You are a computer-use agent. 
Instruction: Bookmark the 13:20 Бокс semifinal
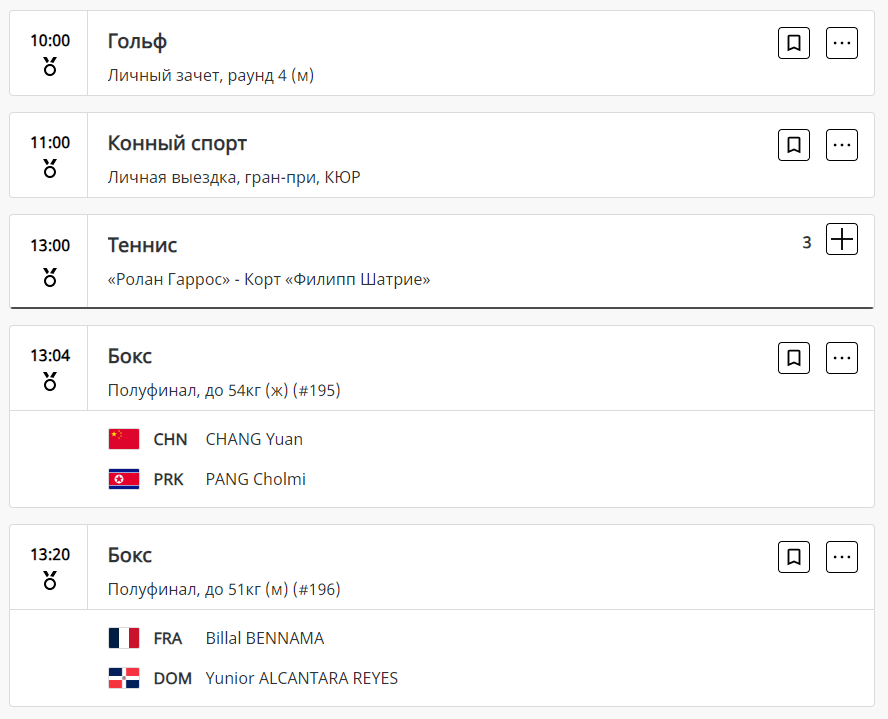[x=794, y=557]
